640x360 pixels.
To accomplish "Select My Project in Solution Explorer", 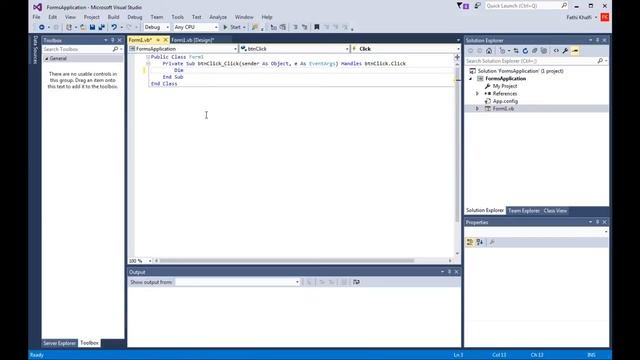I will click(504, 86).
